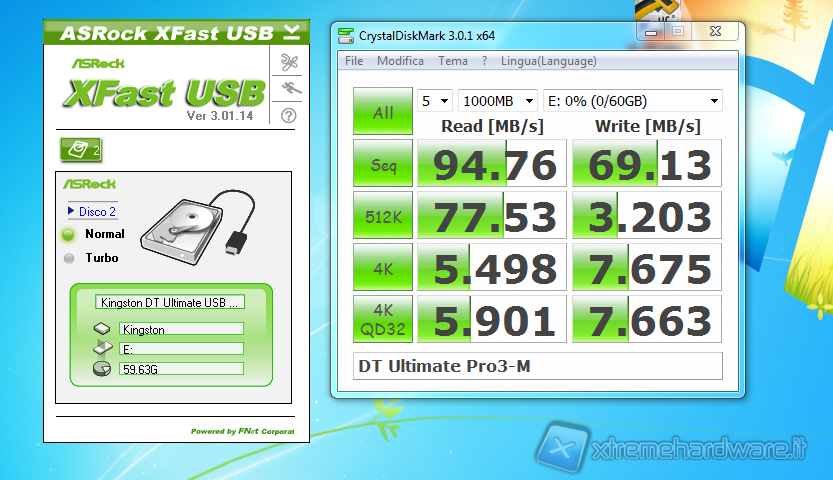833x480 pixels.
Task: Open the XFast USB settings tools icon
Action: point(289,63)
